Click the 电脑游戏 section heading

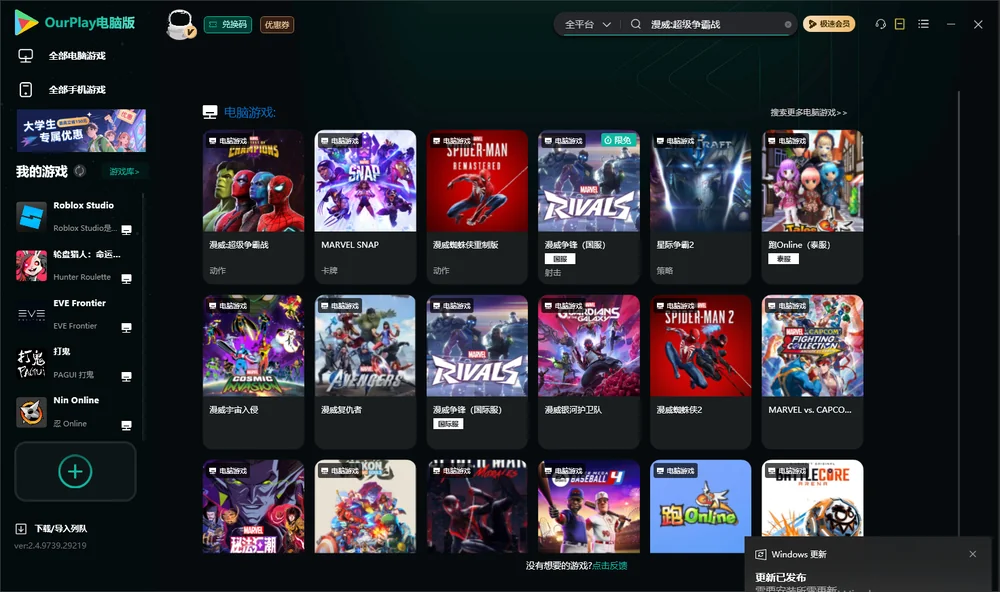tap(249, 112)
